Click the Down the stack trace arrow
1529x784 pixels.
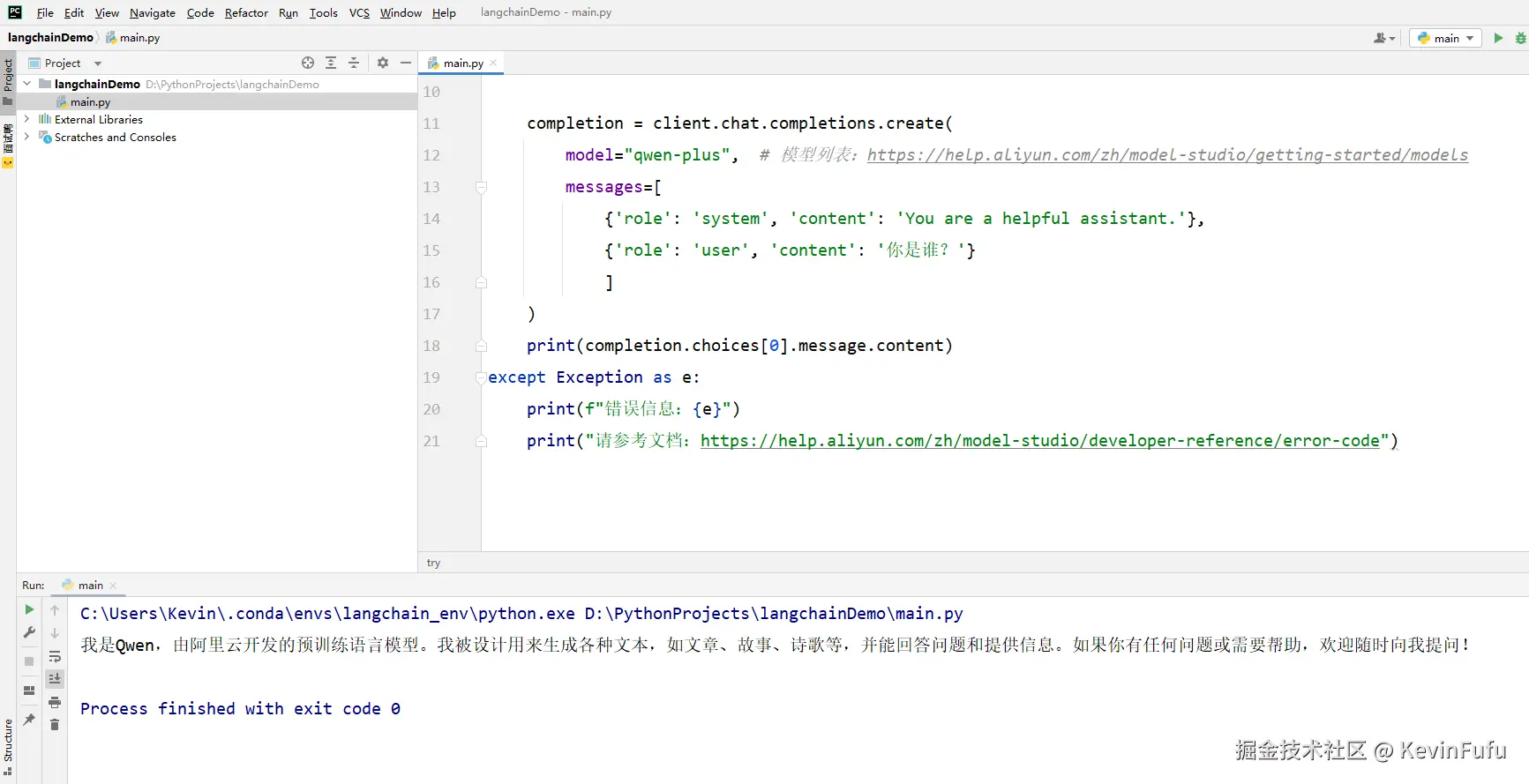pos(55,633)
